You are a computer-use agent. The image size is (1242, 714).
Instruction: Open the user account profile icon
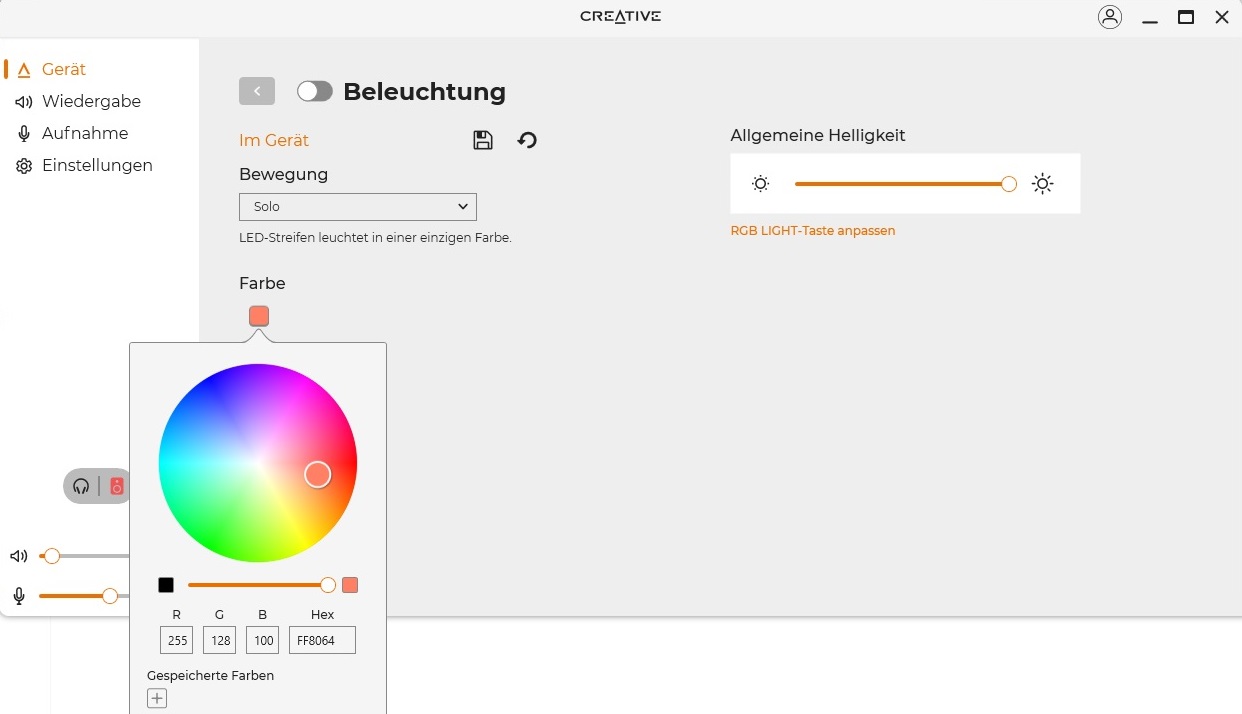pyautogui.click(x=1110, y=17)
